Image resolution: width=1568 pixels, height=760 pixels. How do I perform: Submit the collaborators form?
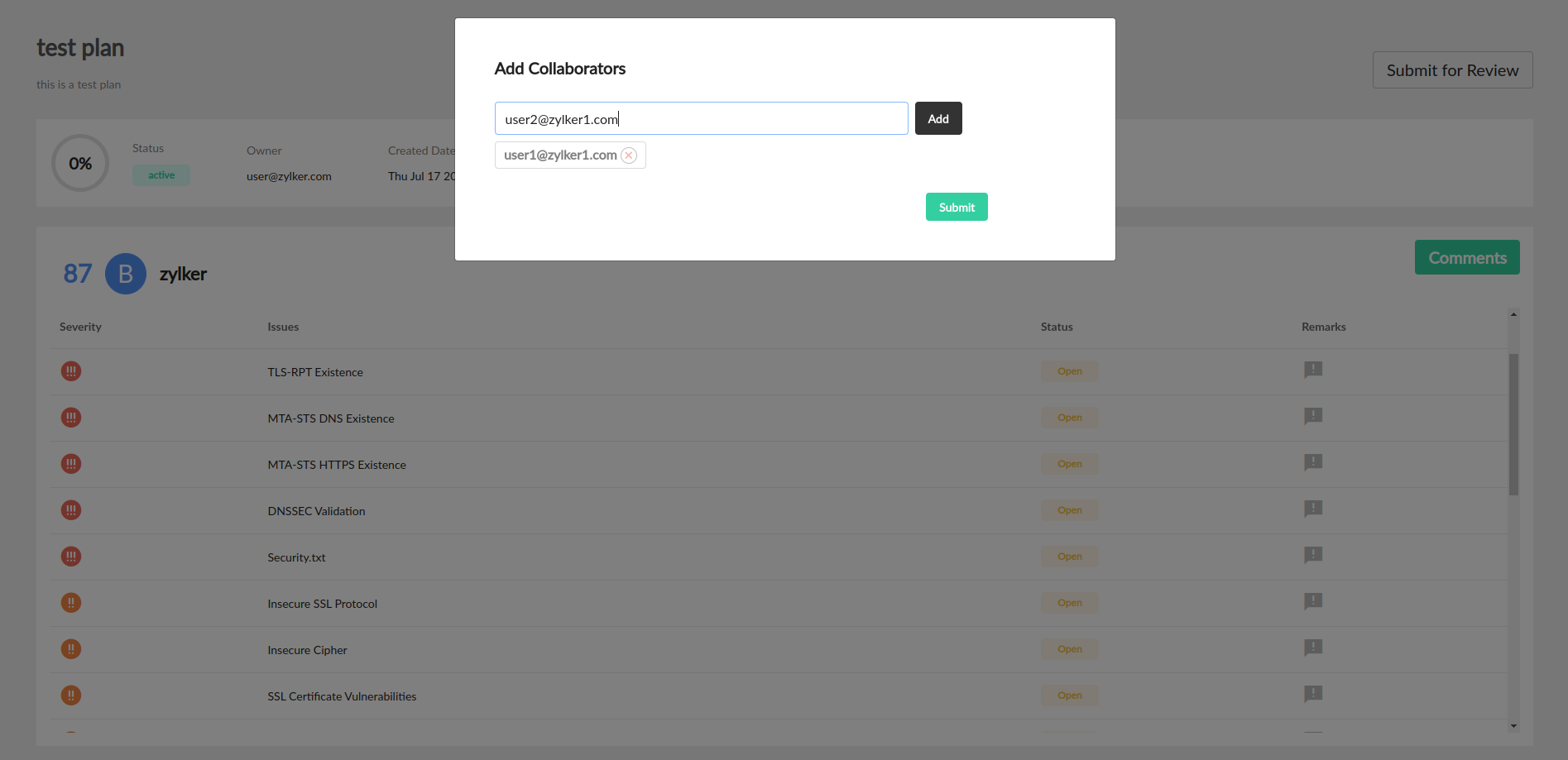(956, 207)
